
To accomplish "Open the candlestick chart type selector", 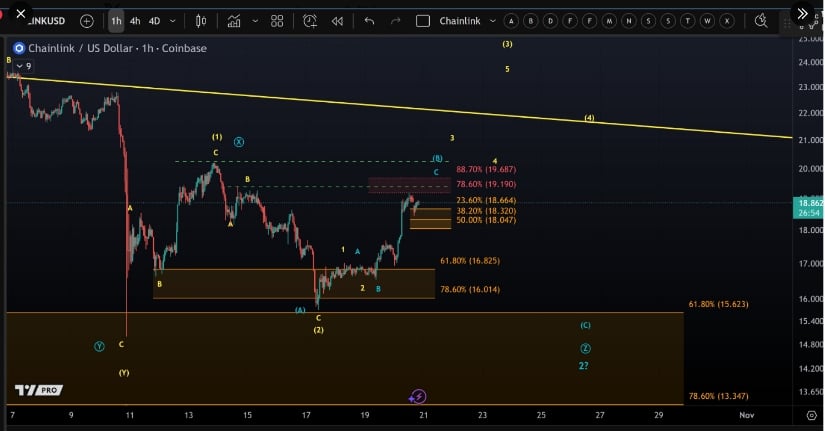I will (x=201, y=21).
